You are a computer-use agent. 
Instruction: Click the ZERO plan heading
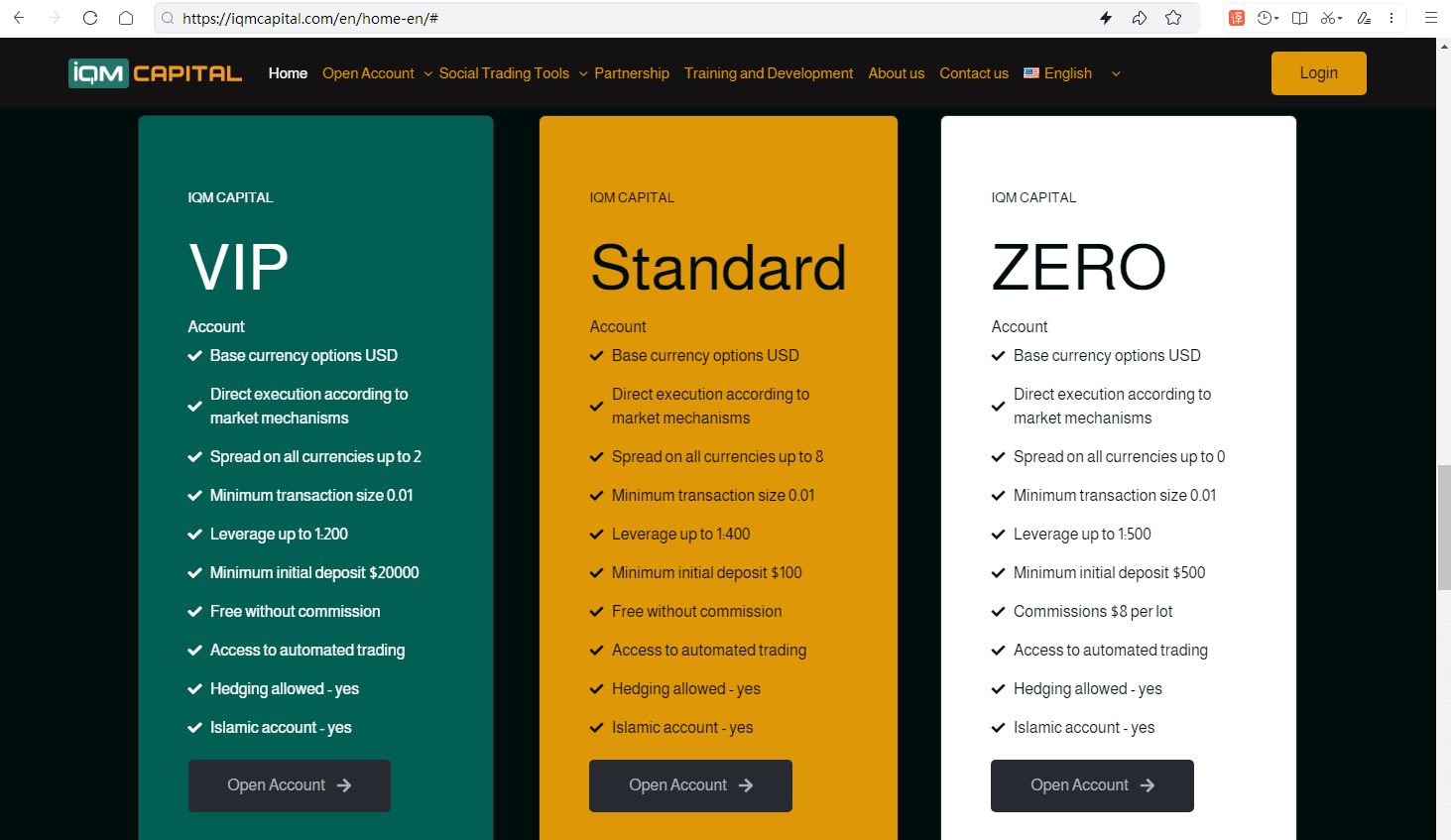1079,268
